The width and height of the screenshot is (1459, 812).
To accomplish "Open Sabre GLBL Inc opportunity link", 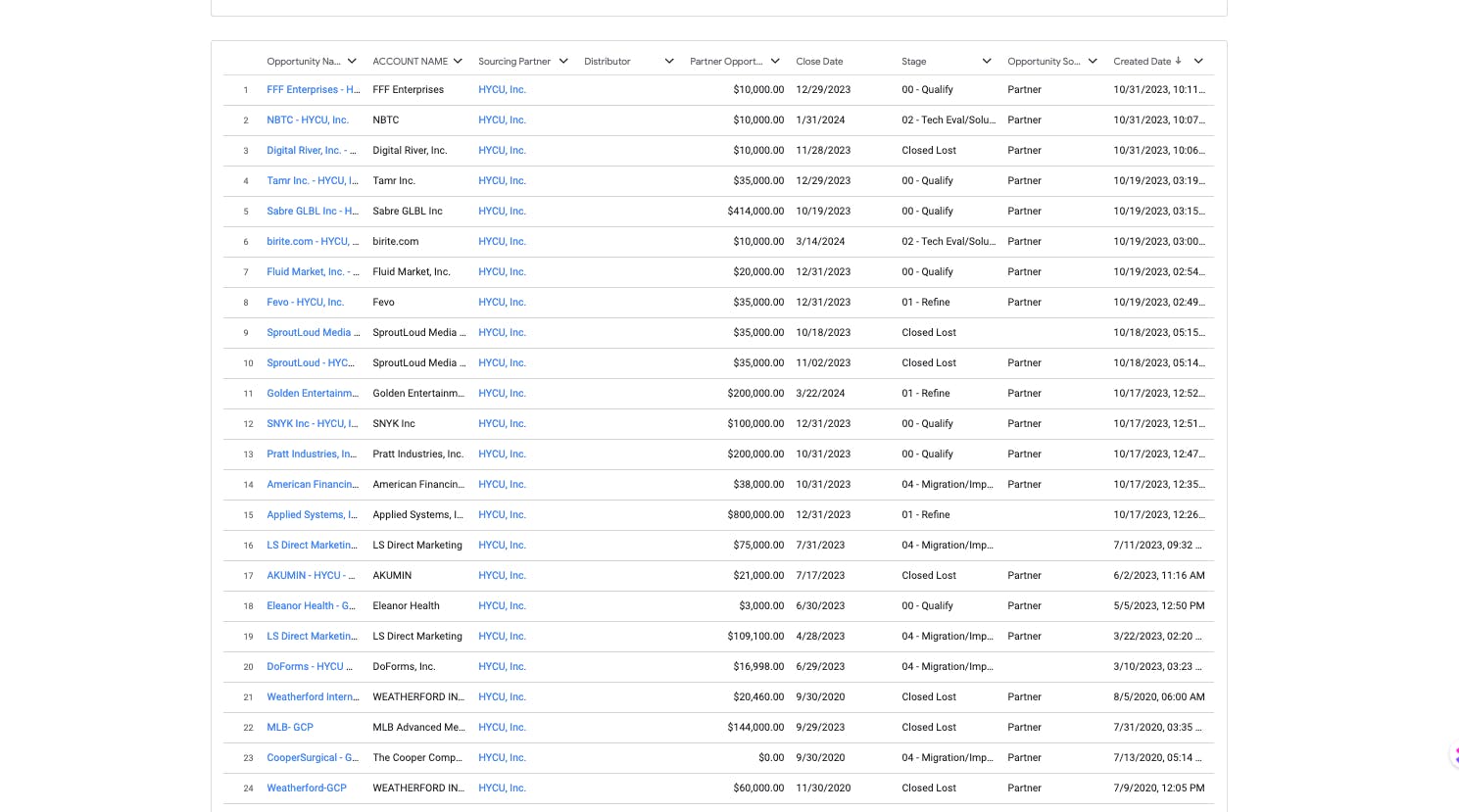I will [313, 211].
